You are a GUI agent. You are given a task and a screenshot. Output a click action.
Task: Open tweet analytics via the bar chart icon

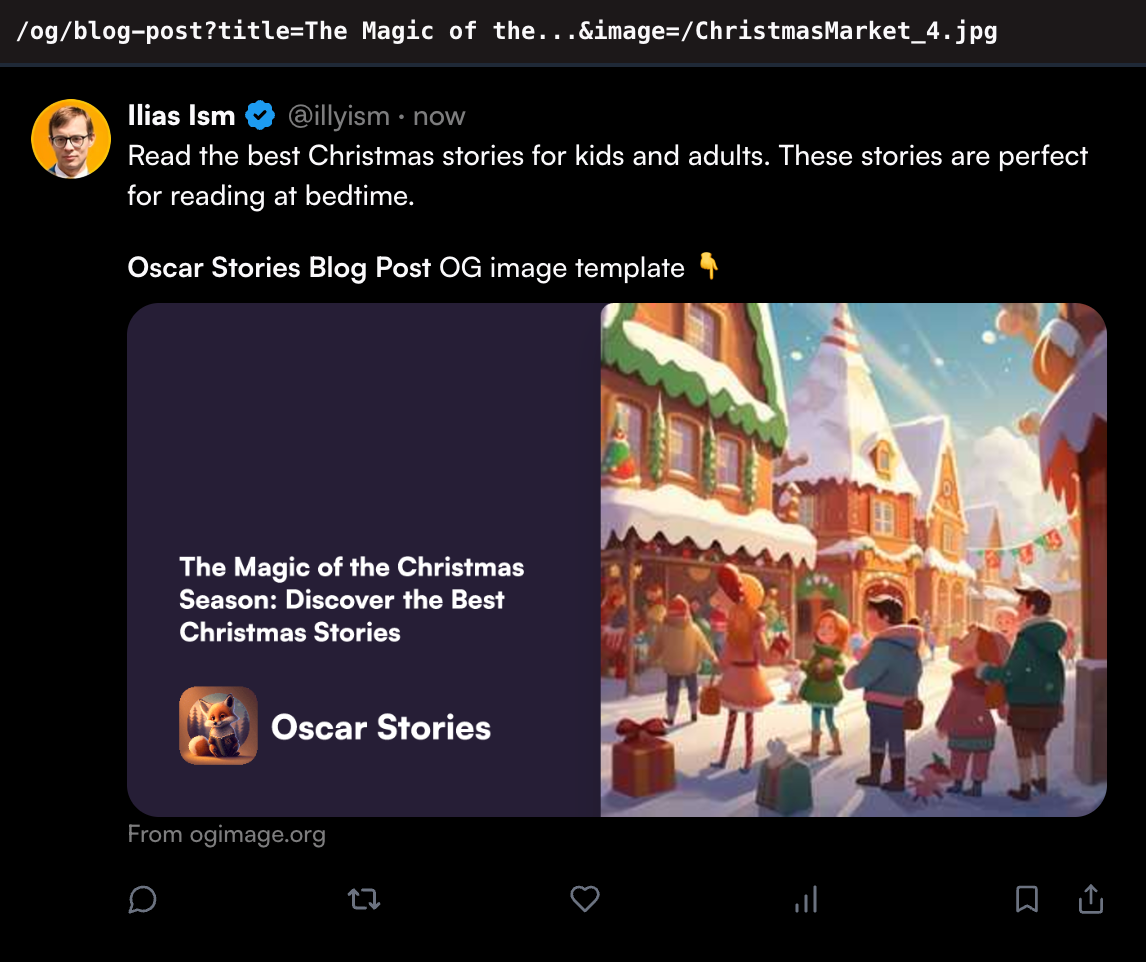[806, 899]
